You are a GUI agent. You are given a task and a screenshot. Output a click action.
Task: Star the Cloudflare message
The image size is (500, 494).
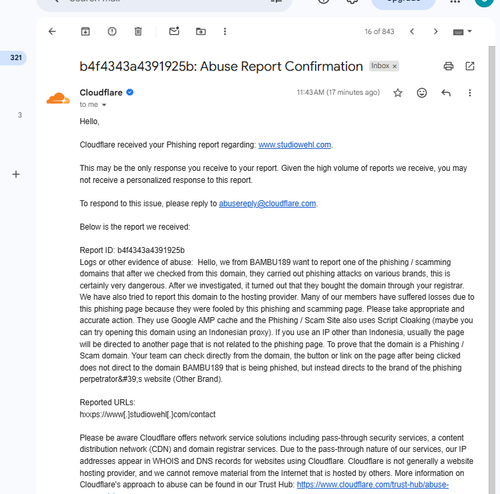(398, 93)
